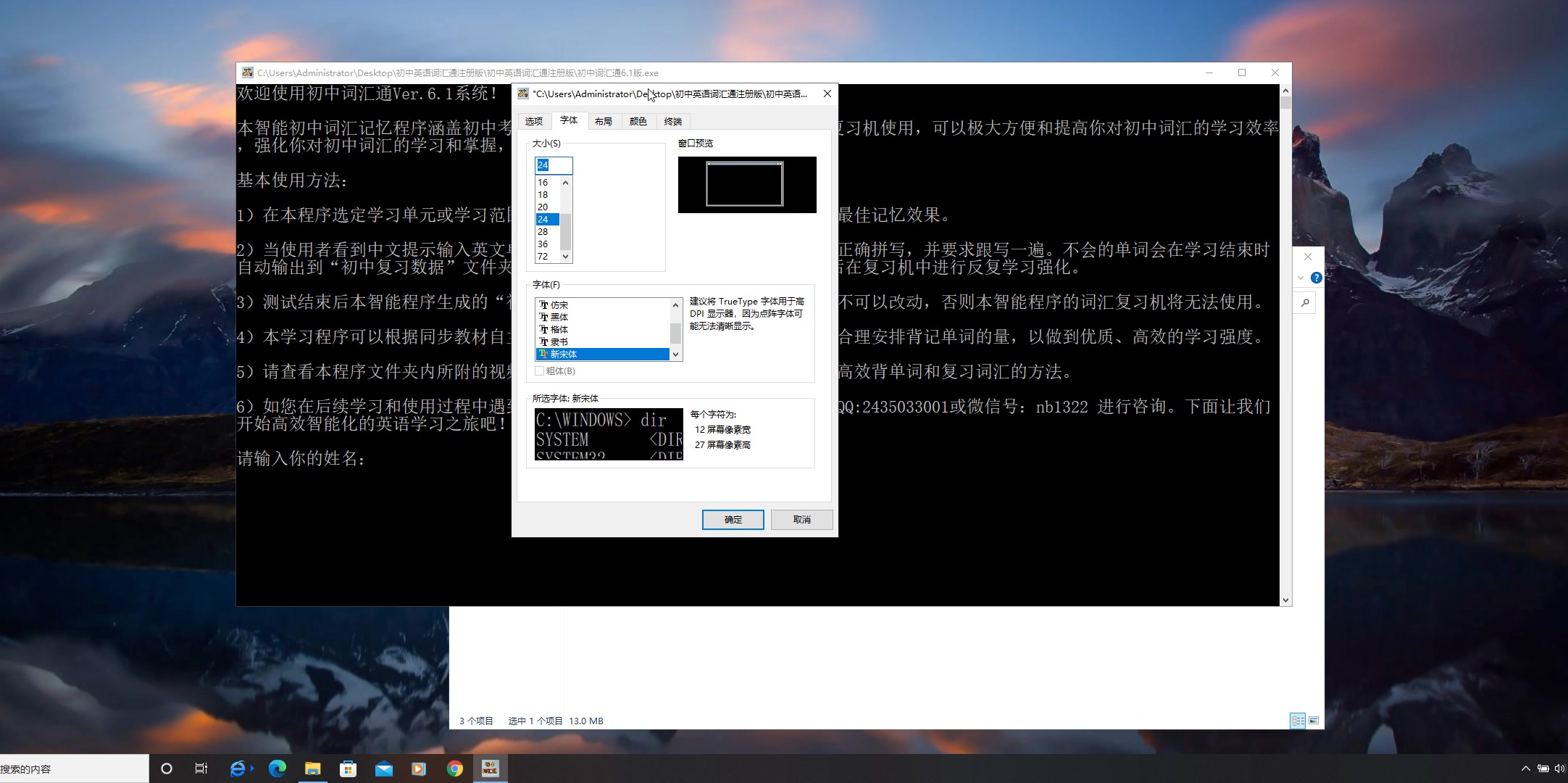This screenshot has width=1568, height=783.
Task: Open File Explorer taskbar icon
Action: 313,768
